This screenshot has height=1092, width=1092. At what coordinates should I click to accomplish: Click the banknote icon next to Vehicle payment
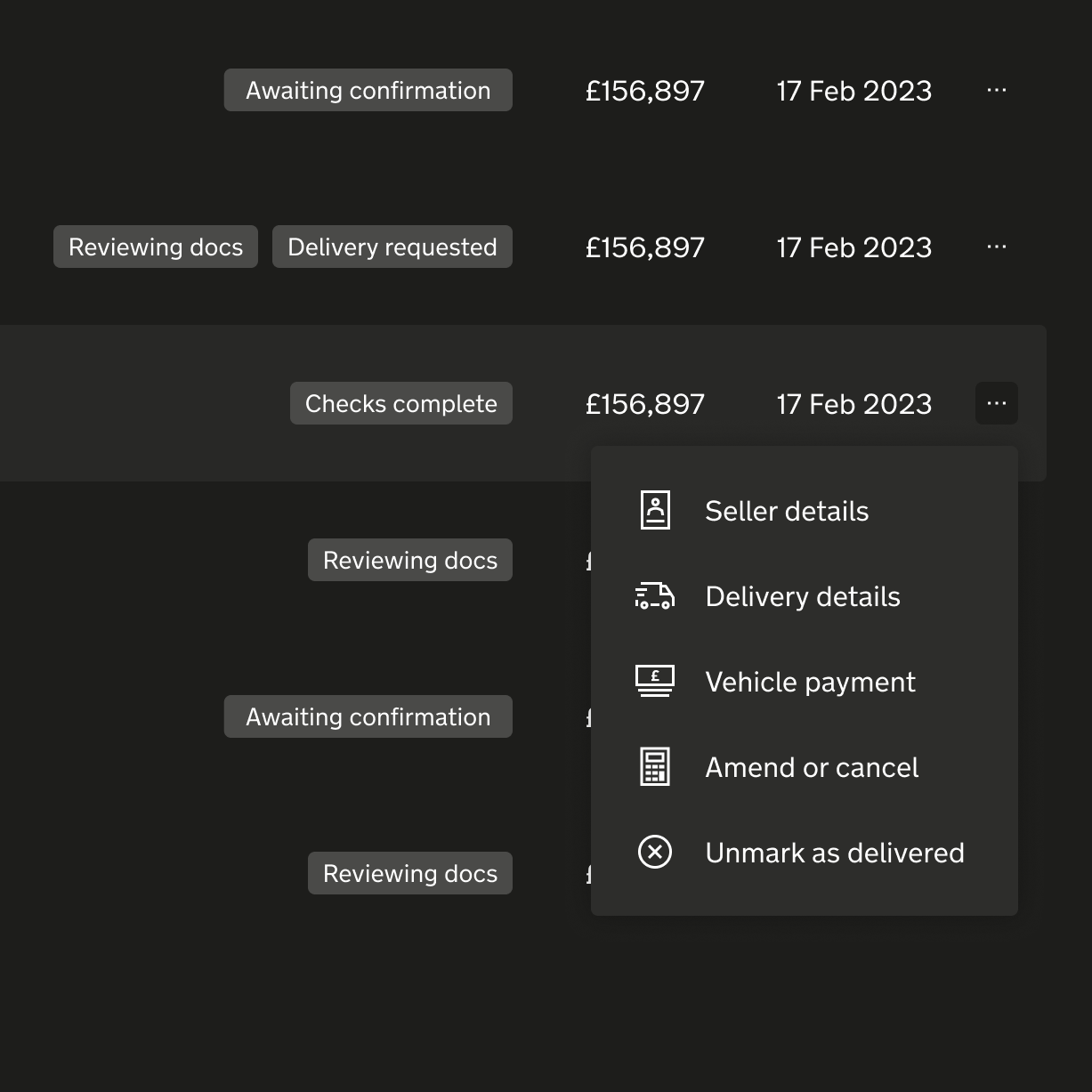[x=655, y=681]
